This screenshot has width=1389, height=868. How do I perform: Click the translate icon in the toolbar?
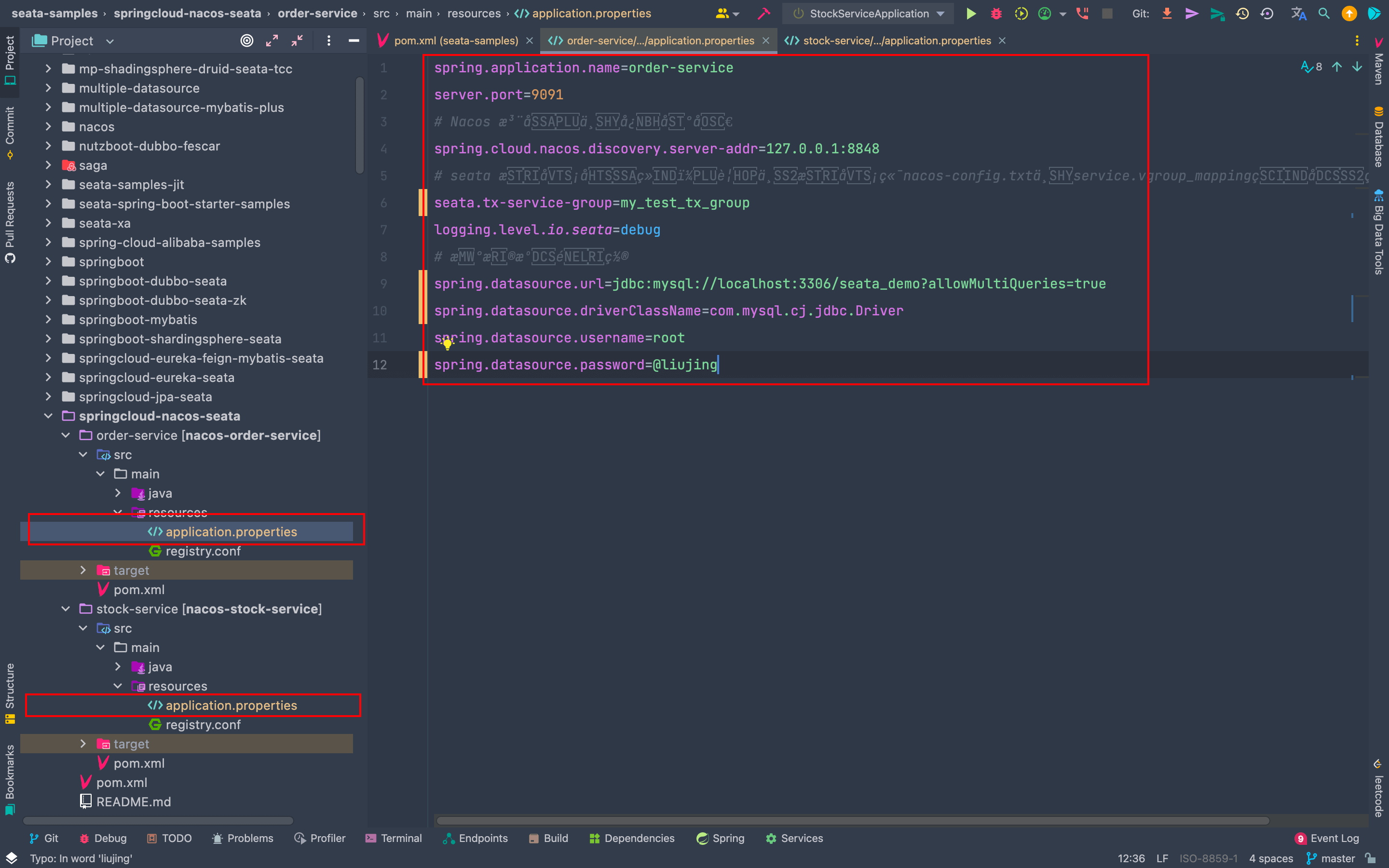pyautogui.click(x=1298, y=14)
